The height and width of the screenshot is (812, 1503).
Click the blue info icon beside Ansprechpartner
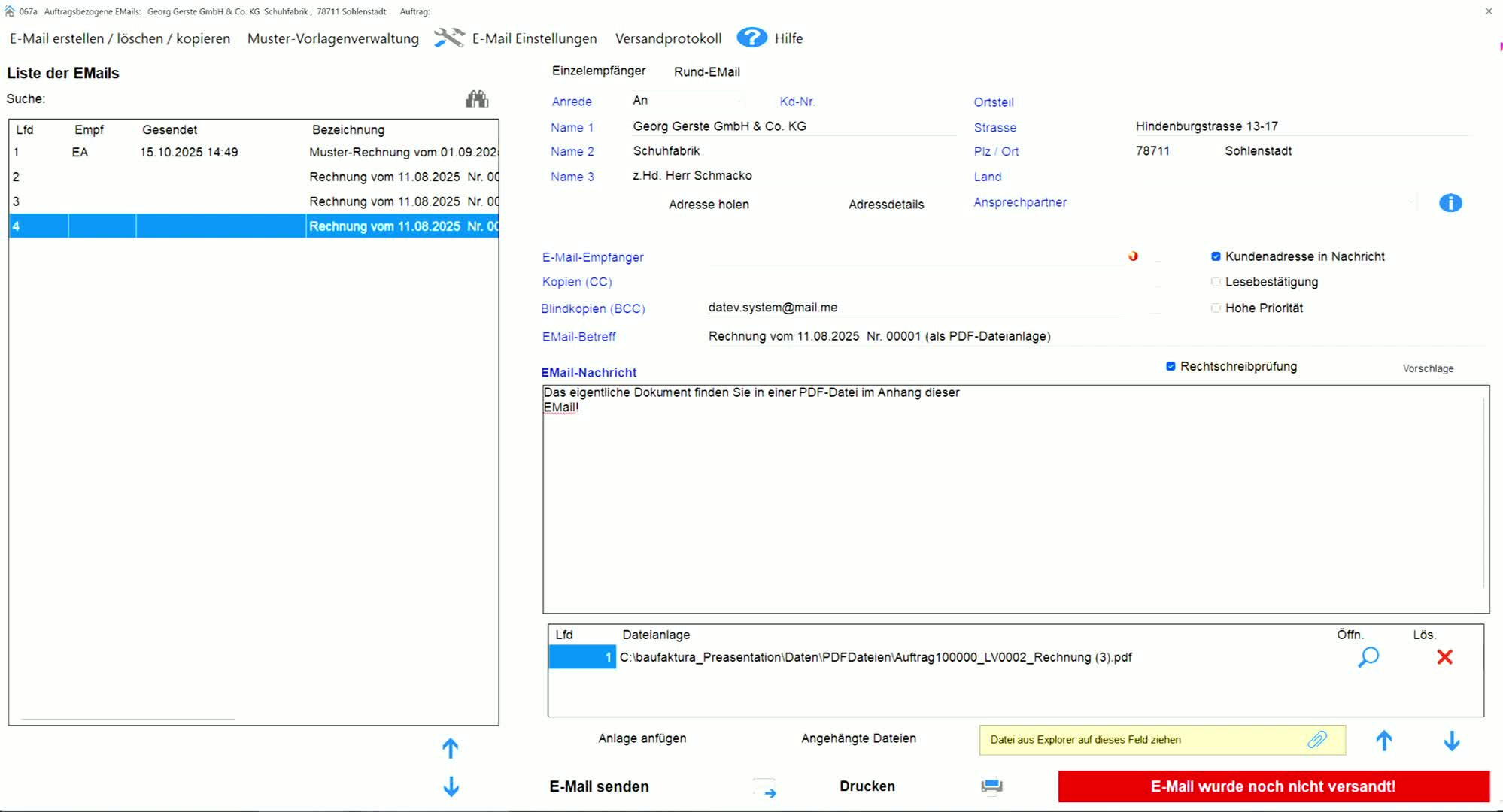[1450, 203]
